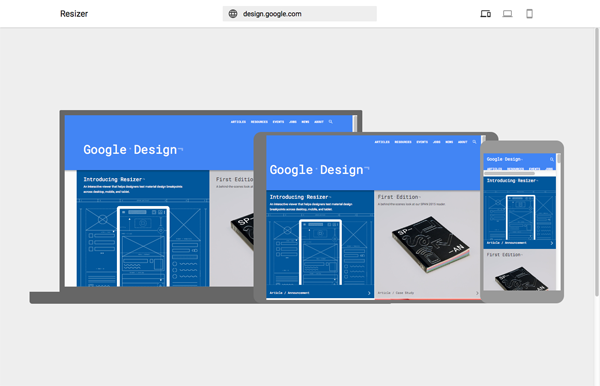The height and width of the screenshot is (386, 600).
Task: Switch to the laptop-only view icon
Action: point(507,14)
